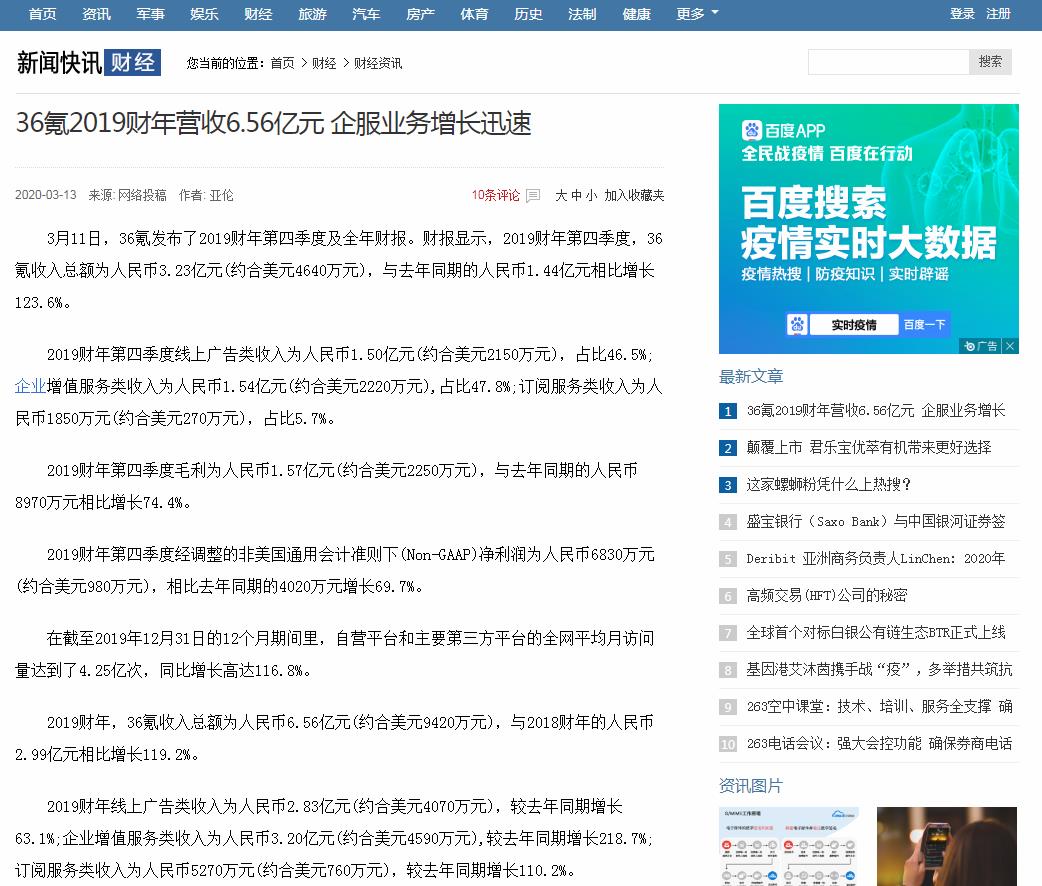Open article 36氪2019财年营收6.56亿元 in sidebar list
Viewport: 1042px width, 886px height.
pyautogui.click(x=876, y=411)
